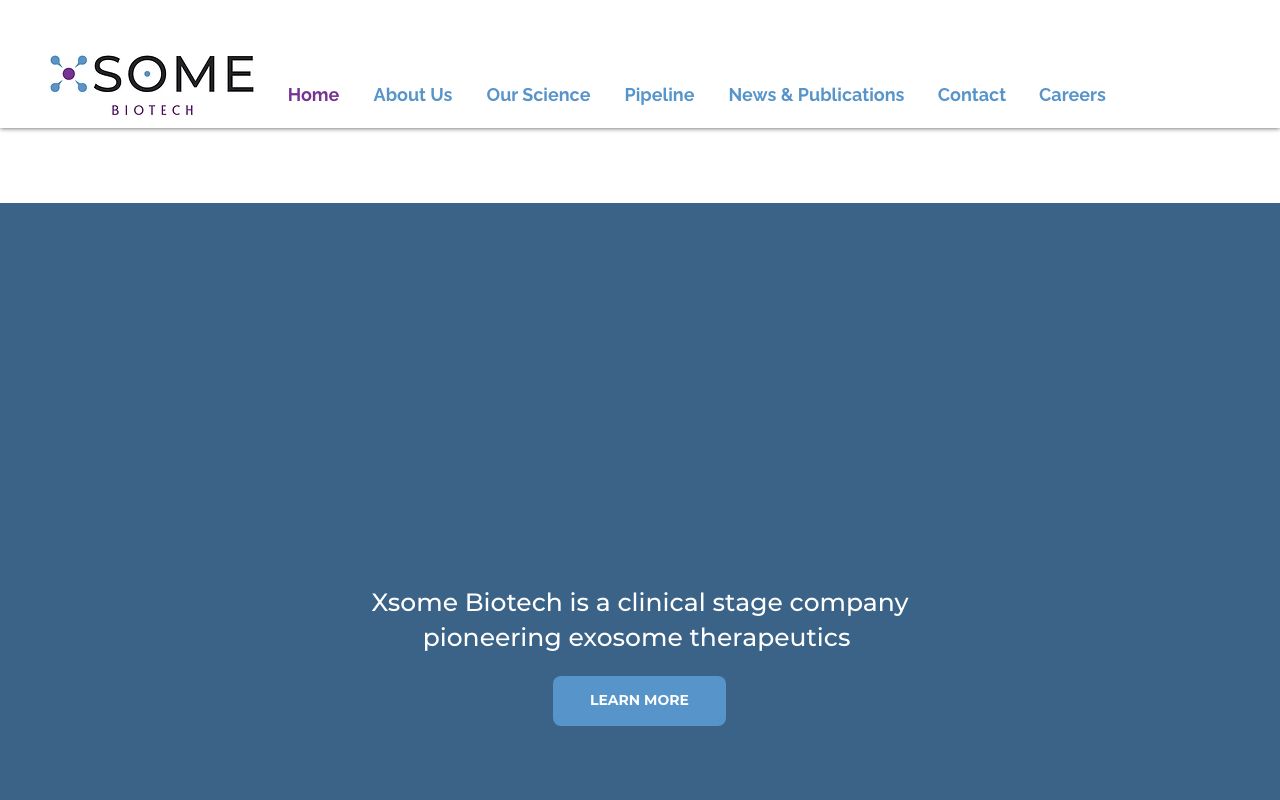The image size is (1280, 800).
Task: Open the Our Science section
Action: coord(538,95)
